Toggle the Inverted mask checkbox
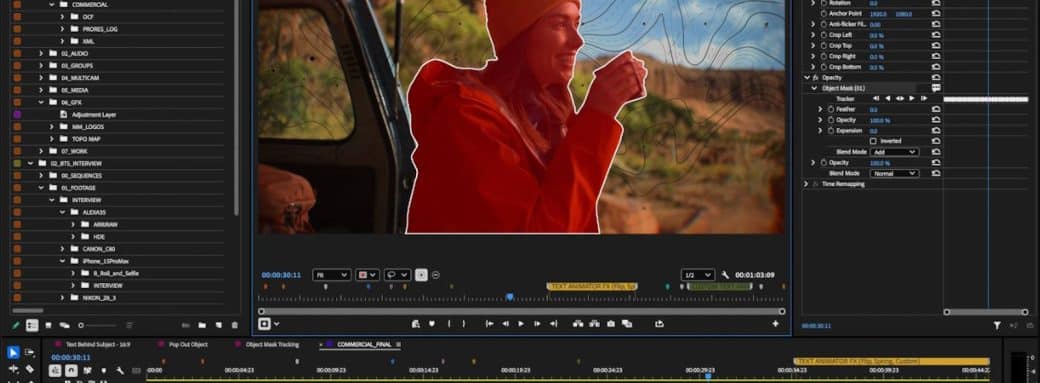The image size is (1040, 383). (873, 141)
